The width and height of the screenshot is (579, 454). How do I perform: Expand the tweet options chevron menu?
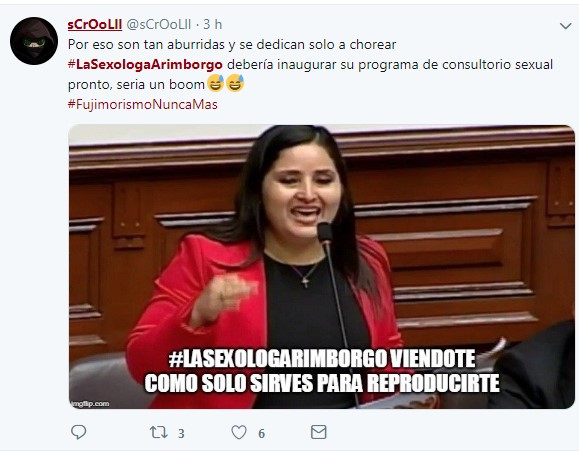coord(565,26)
